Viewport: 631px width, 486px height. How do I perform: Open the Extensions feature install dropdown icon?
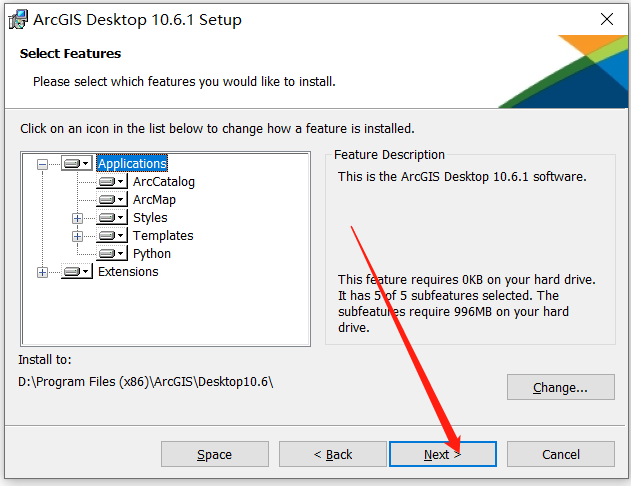[x=77, y=272]
